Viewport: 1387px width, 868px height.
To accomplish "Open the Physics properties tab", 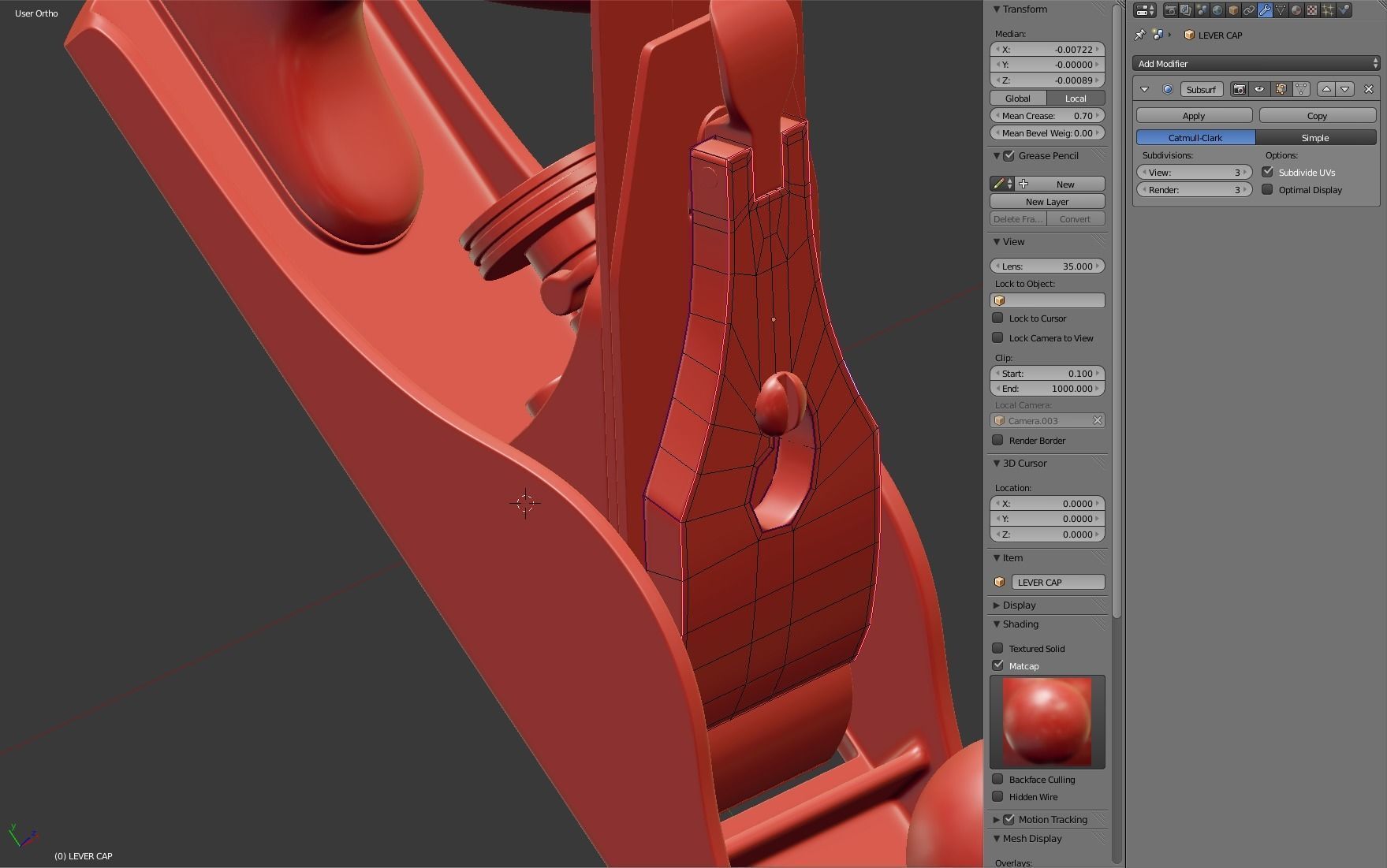I will pyautogui.click(x=1344, y=10).
